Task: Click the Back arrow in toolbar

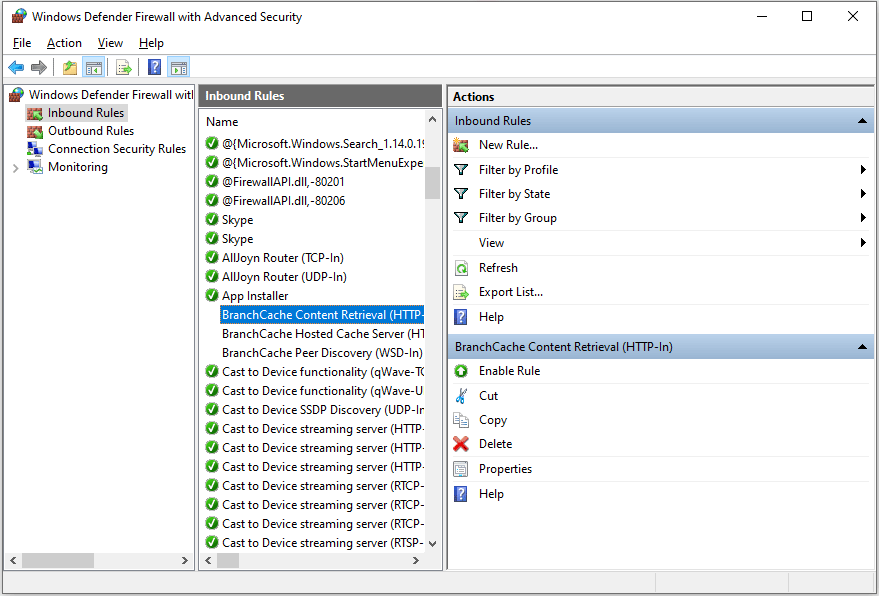Action: click(x=16, y=68)
